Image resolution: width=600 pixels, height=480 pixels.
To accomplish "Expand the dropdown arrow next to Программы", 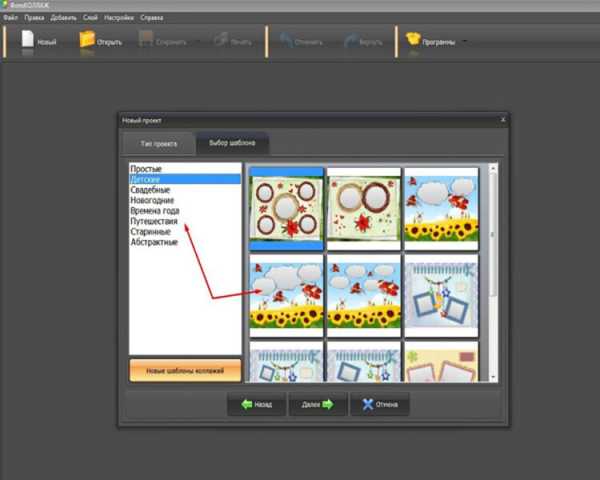I will click(x=465, y=41).
